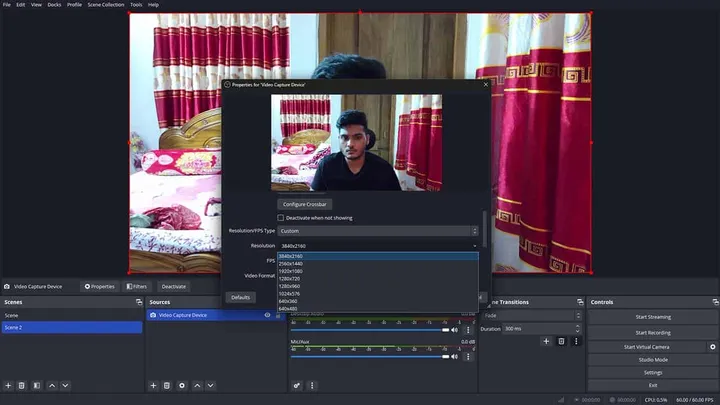Add a new scene with plus icon
Image resolution: width=720 pixels, height=405 pixels.
[x=8, y=385]
